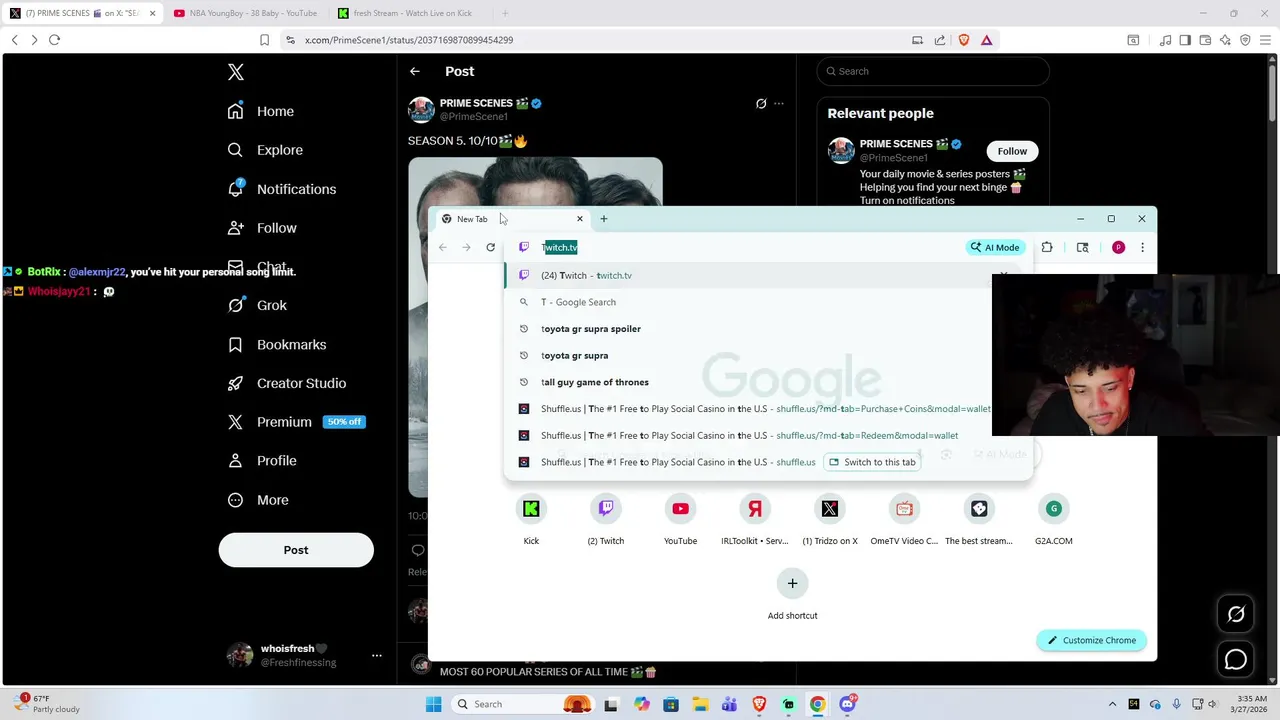1280x720 pixels.
Task: Pick 'tall guy game of thrones' suggestion
Action: [x=768, y=382]
